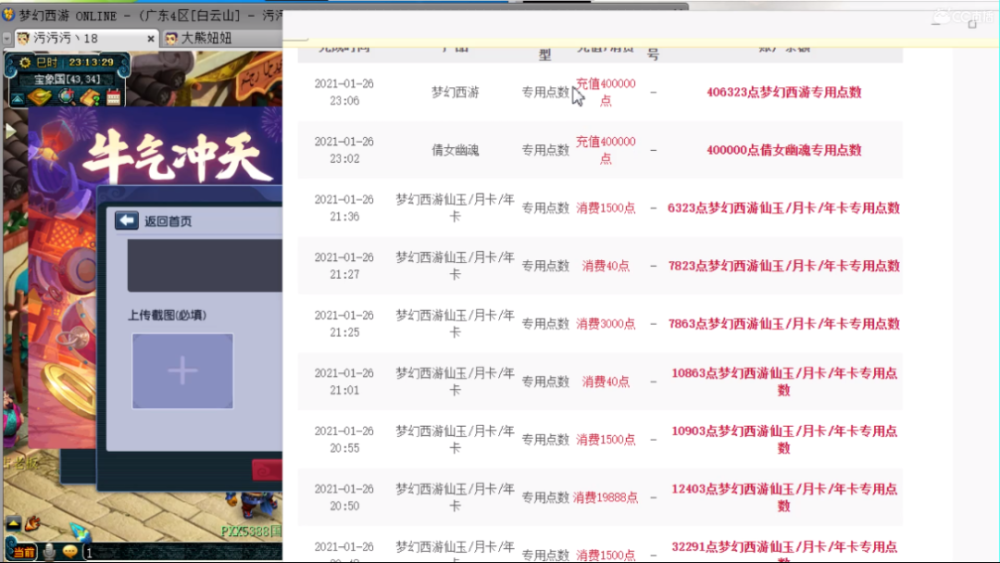Click the 32291点 balance entry

[x=784, y=551]
